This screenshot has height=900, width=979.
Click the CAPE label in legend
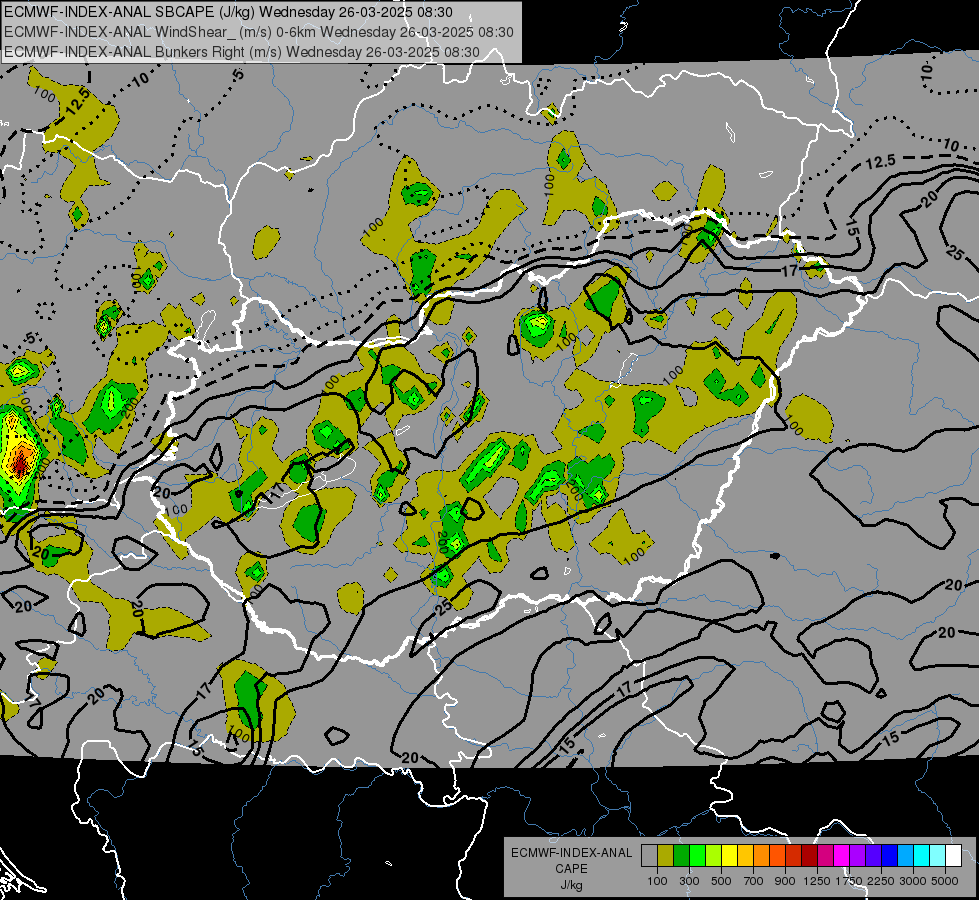tap(571, 869)
